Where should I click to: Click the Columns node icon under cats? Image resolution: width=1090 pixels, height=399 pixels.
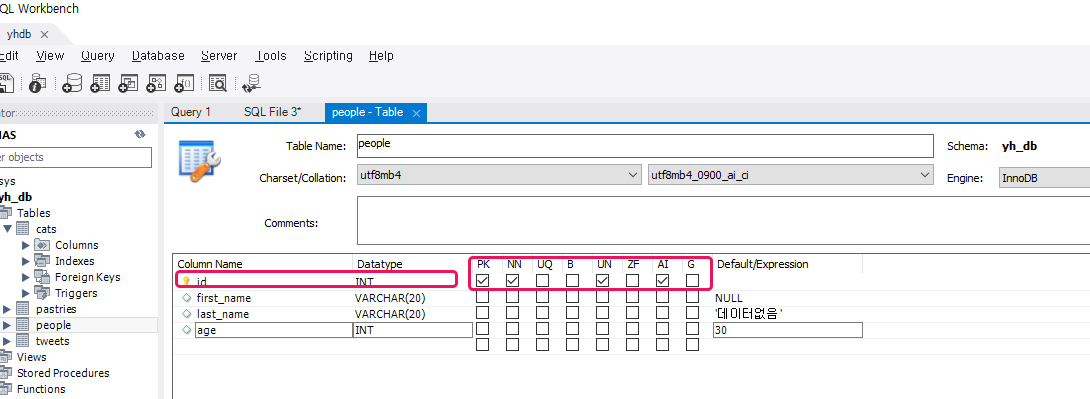pyautogui.click(x=42, y=245)
